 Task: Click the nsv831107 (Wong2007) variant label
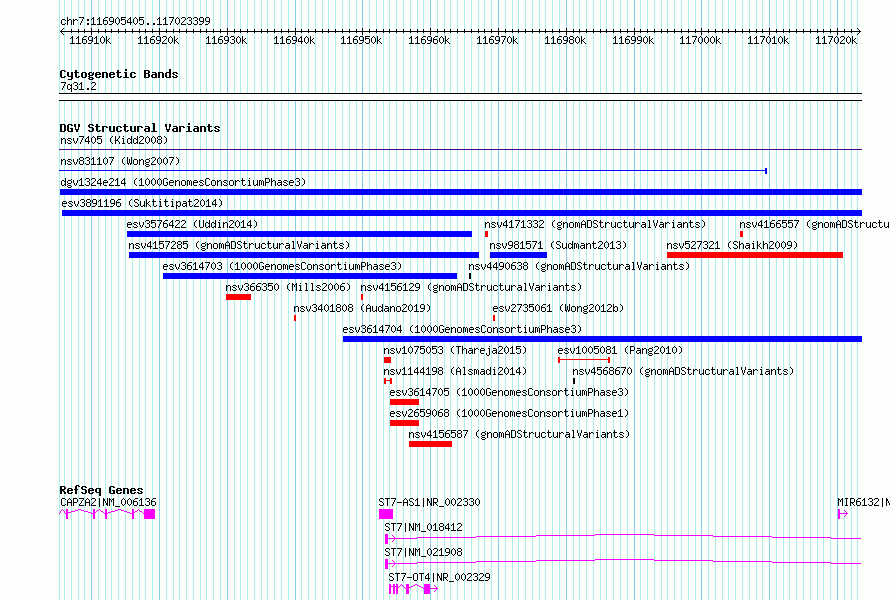click(120, 161)
